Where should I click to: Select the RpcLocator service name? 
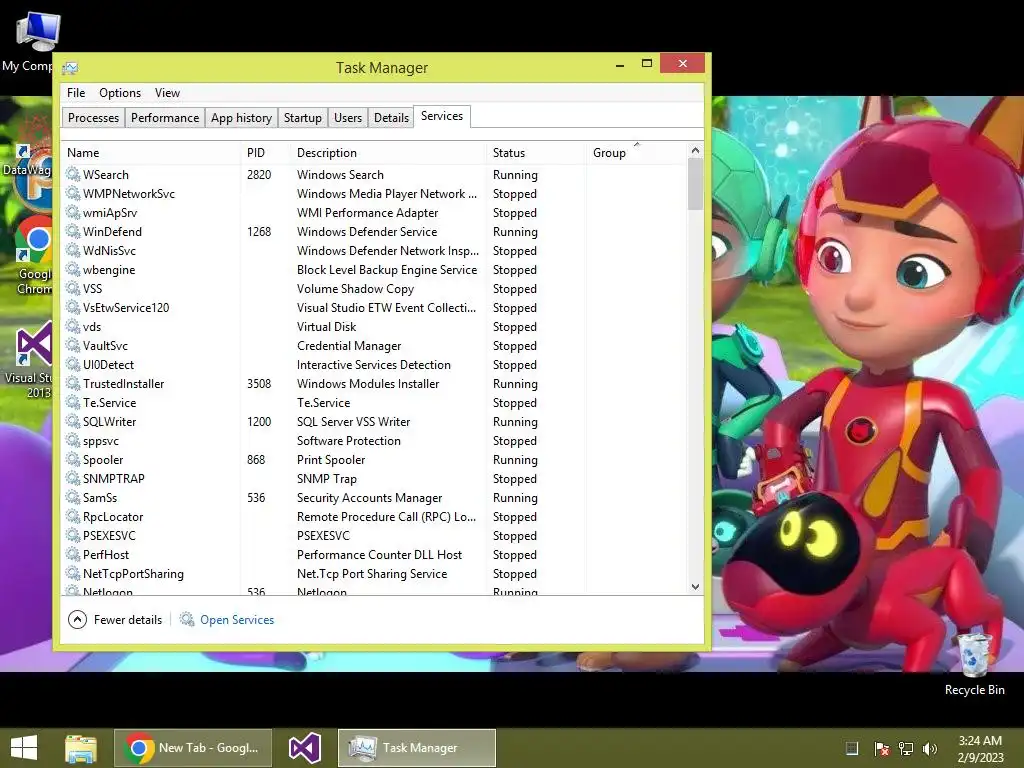tap(112, 517)
